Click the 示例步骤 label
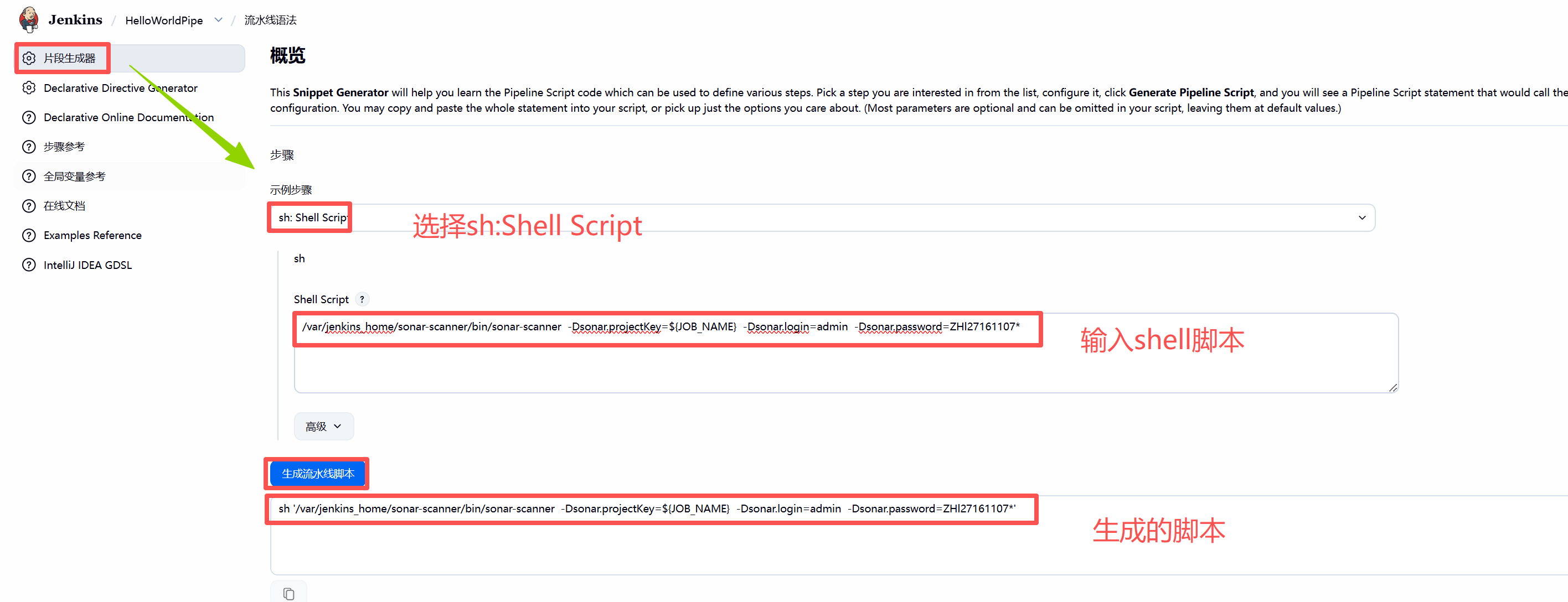 (291, 190)
